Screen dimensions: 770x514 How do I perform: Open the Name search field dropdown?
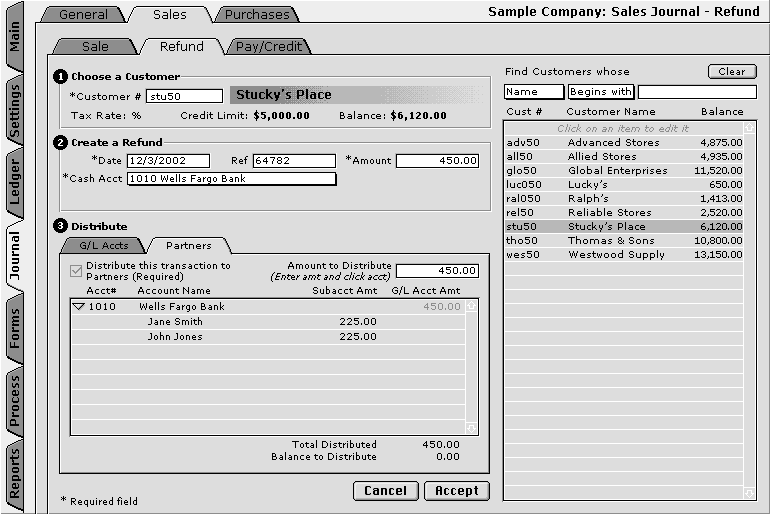534,91
